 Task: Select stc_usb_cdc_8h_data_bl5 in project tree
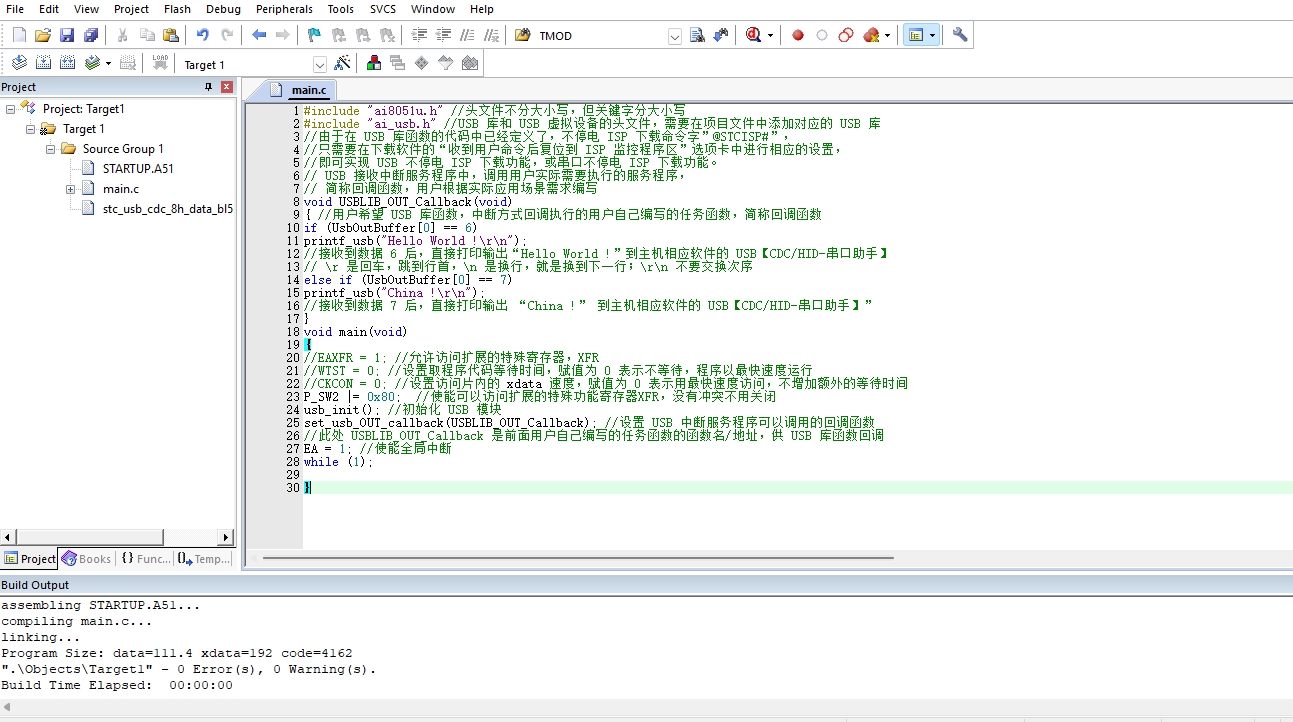coord(168,209)
